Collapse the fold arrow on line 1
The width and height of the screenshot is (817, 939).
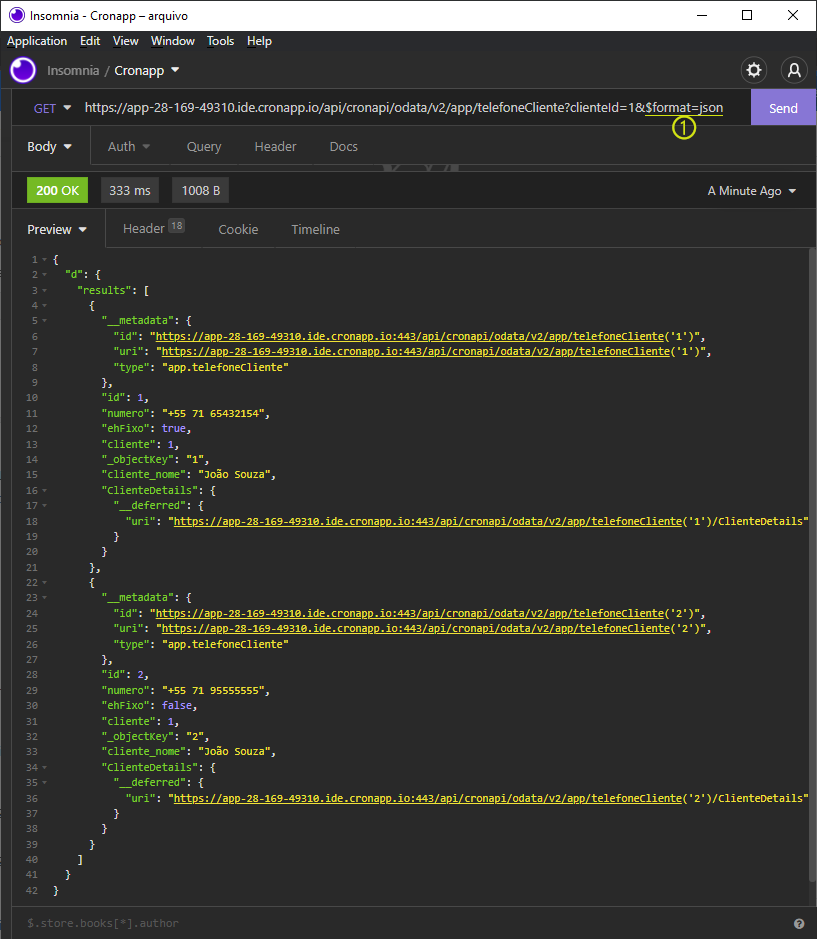[x=44, y=260]
